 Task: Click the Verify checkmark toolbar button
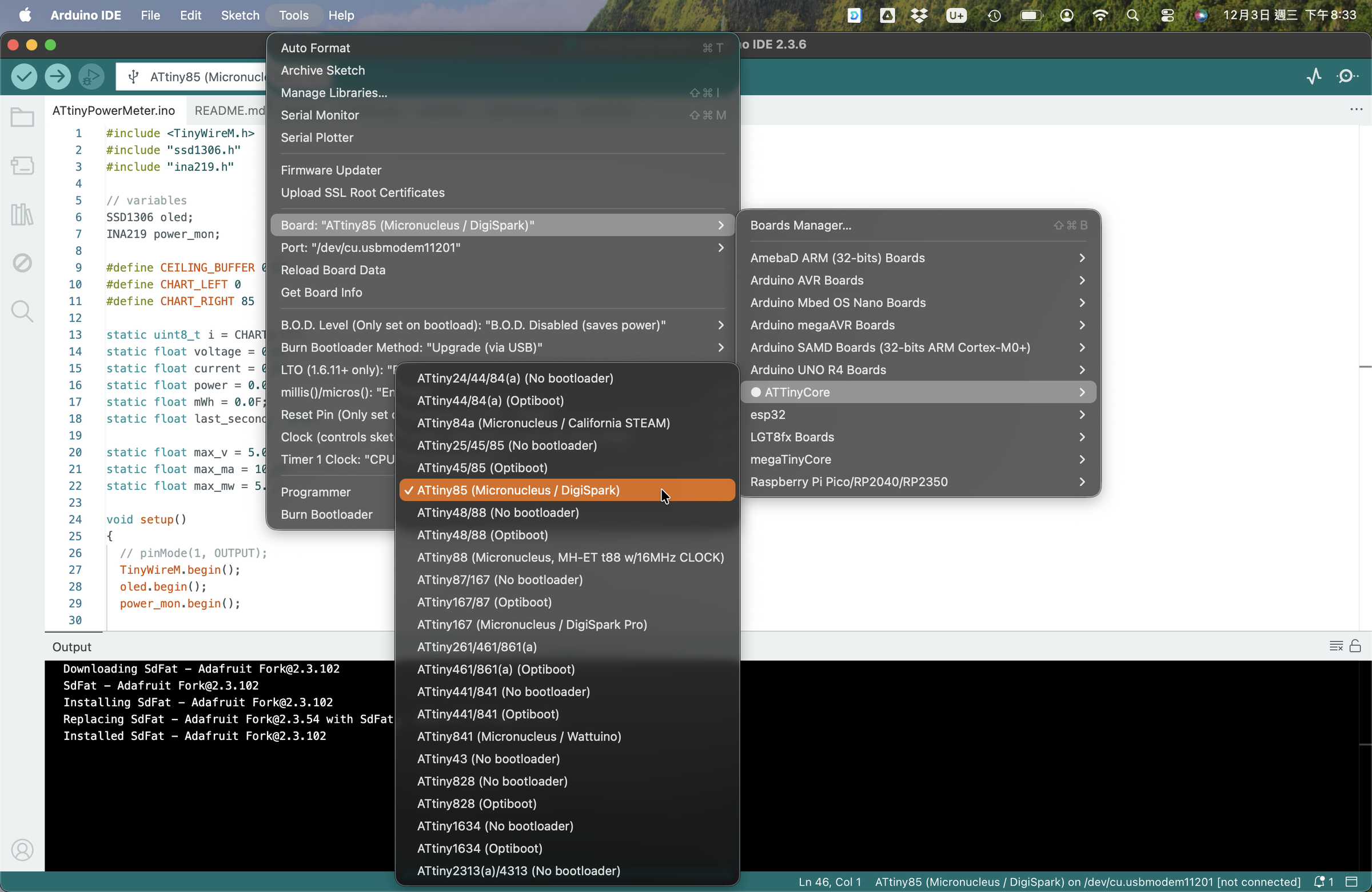click(24, 76)
